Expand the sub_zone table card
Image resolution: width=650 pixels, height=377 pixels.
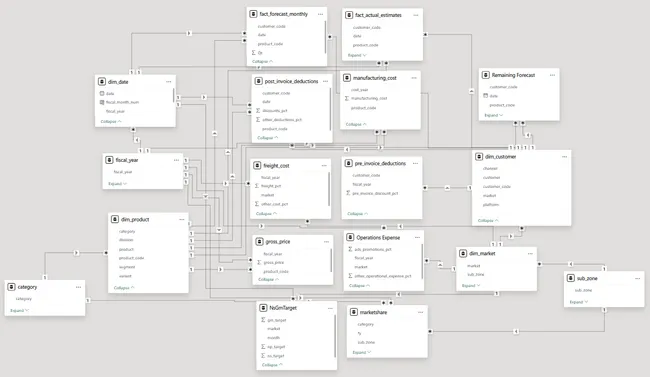(579, 302)
